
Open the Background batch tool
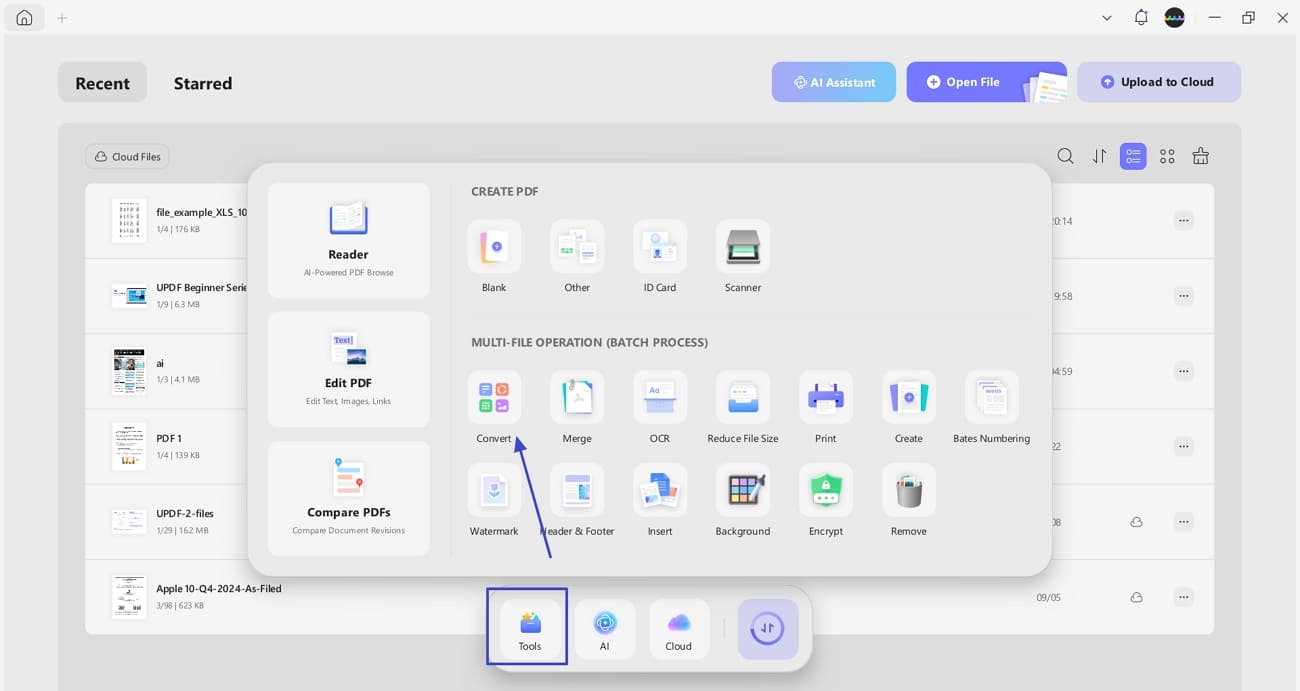click(x=743, y=490)
